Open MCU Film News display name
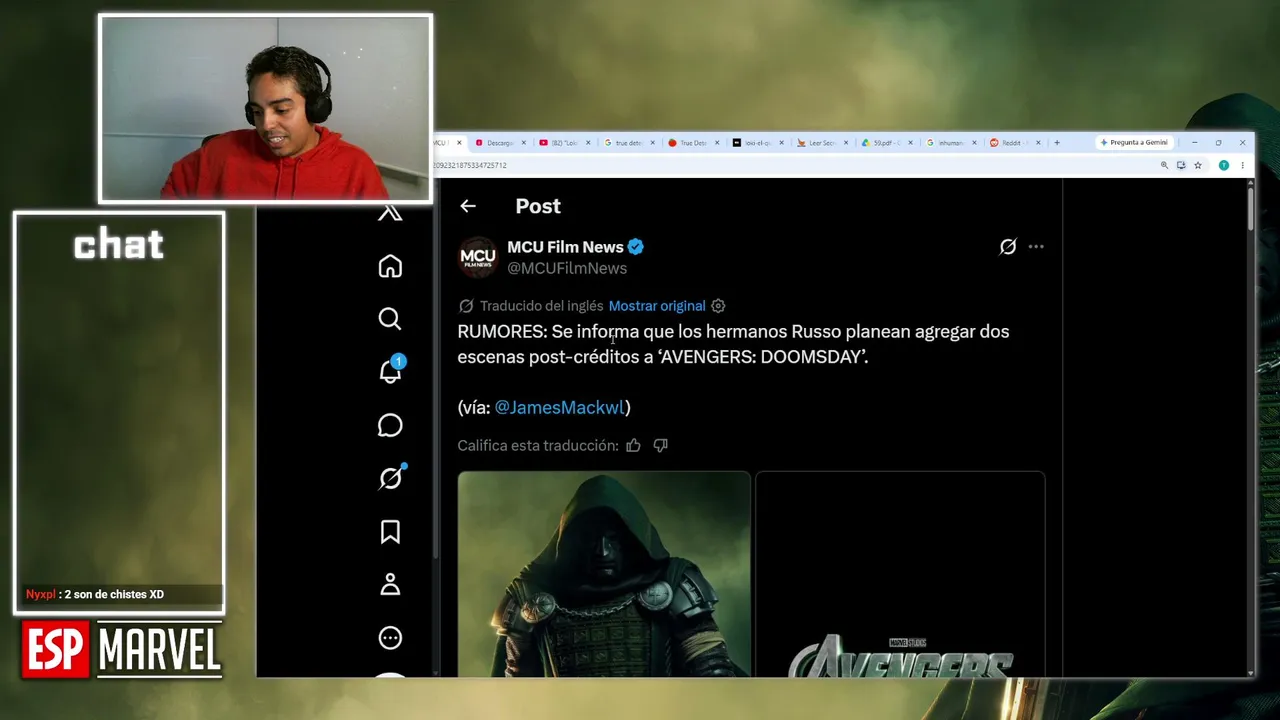 (565, 247)
